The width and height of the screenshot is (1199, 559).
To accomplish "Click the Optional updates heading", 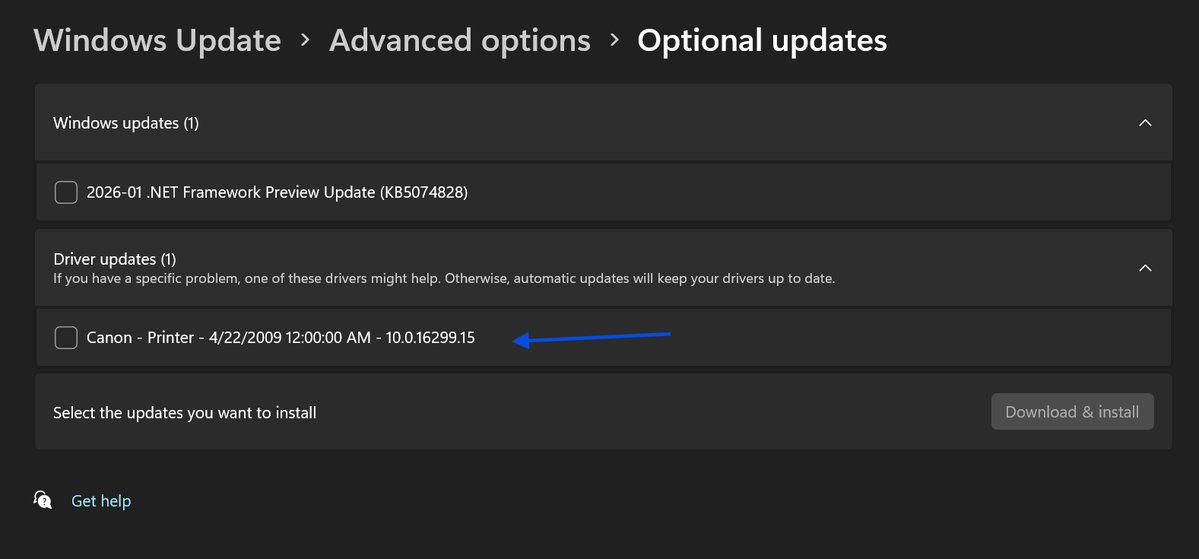I will pos(762,41).
